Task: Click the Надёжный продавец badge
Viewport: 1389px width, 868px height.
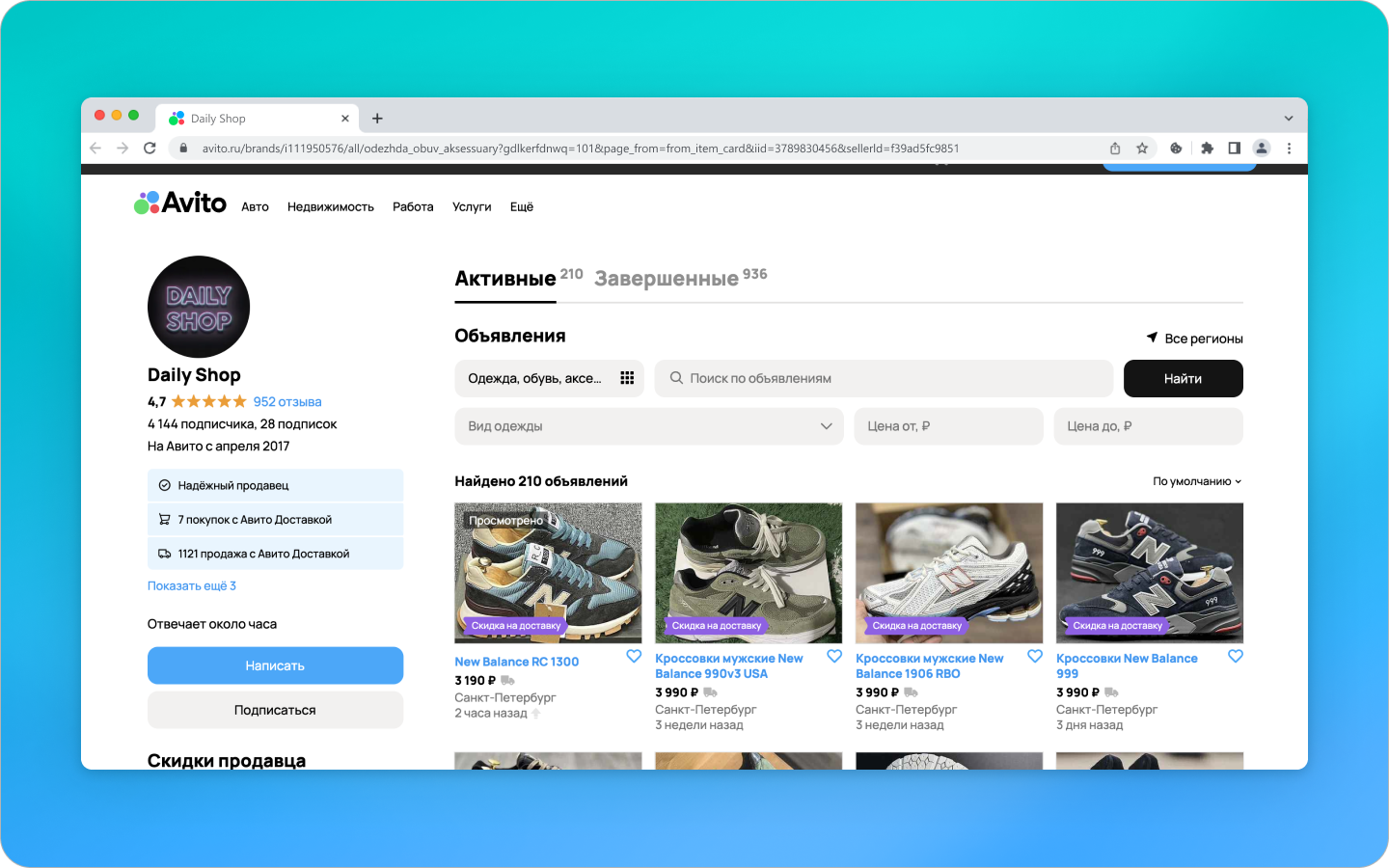Action: (275, 485)
